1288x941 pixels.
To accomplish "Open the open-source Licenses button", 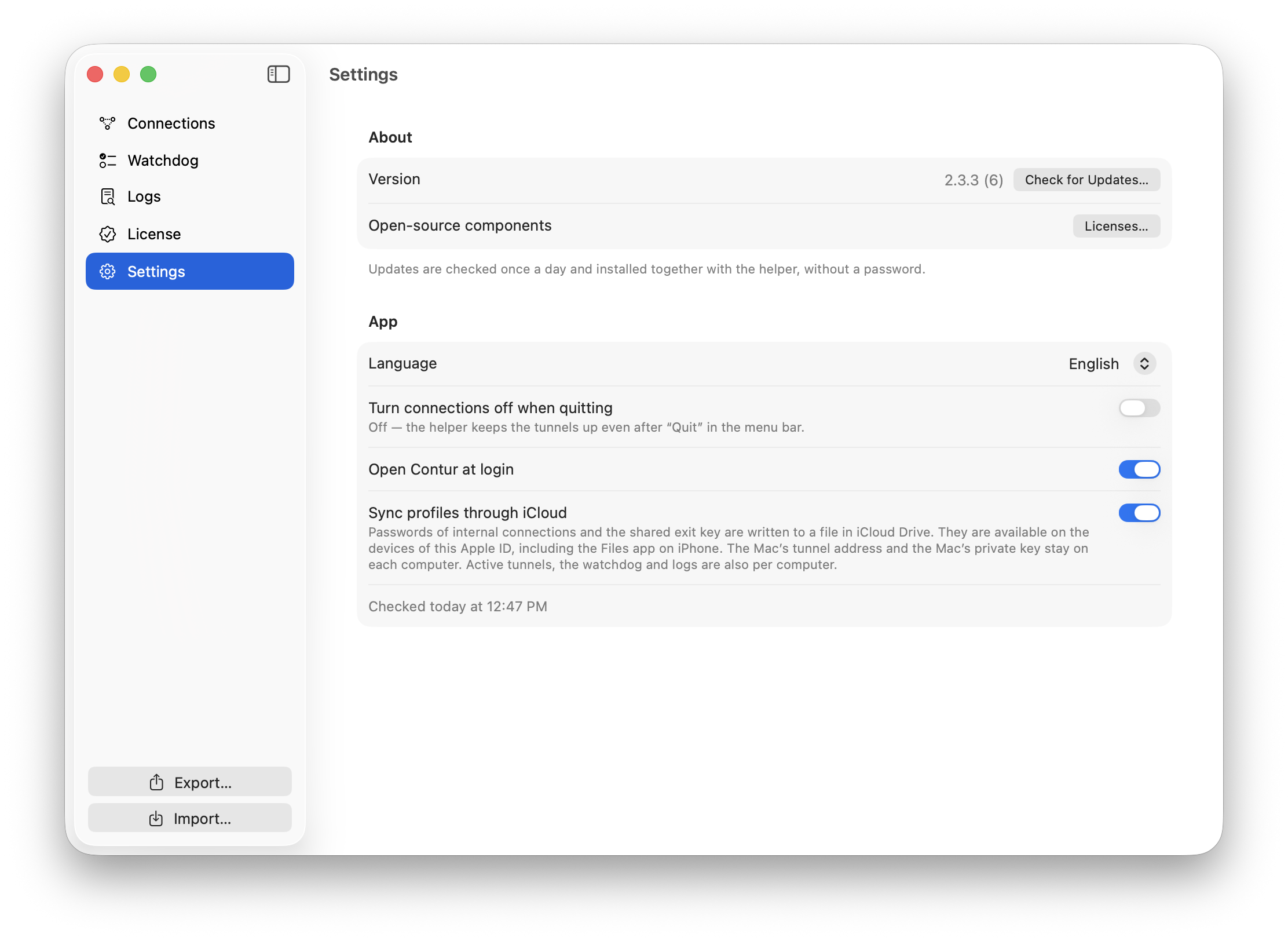I will pyautogui.click(x=1116, y=226).
